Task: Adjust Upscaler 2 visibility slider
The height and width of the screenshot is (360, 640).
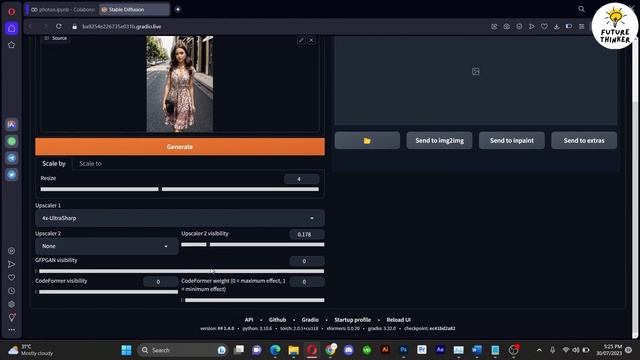Action: pyautogui.click(x=253, y=244)
